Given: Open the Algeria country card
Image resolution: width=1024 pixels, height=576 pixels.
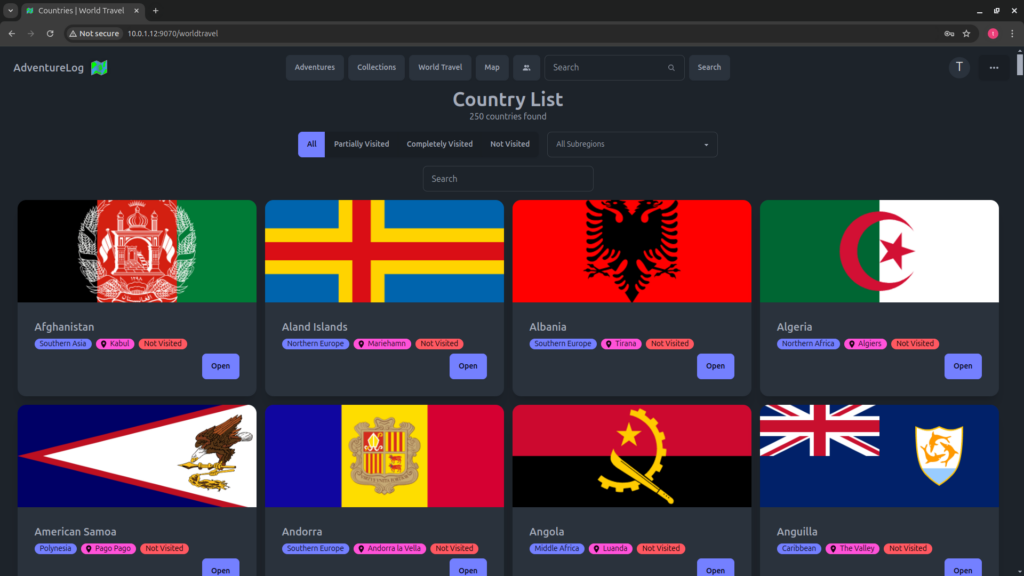Looking at the screenshot, I should [963, 366].
